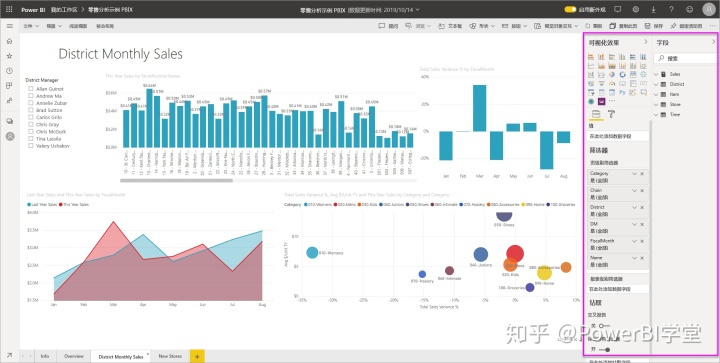This screenshot has width=720, height=363.
Task: Open notifications icon in top bar
Action: click(618, 9)
